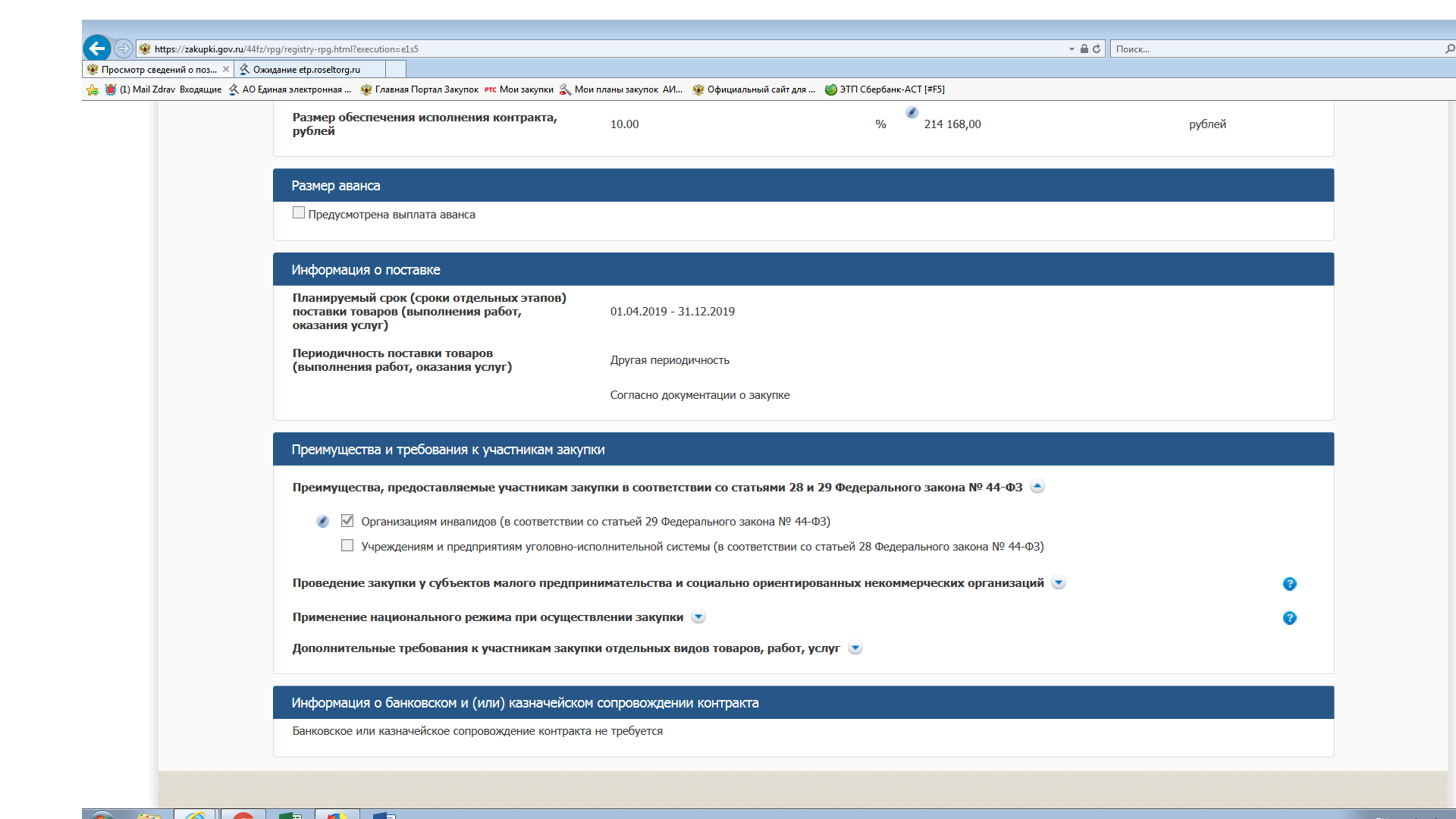
Task: Click edit icon beside Организациям инвалидов
Action: (x=322, y=522)
